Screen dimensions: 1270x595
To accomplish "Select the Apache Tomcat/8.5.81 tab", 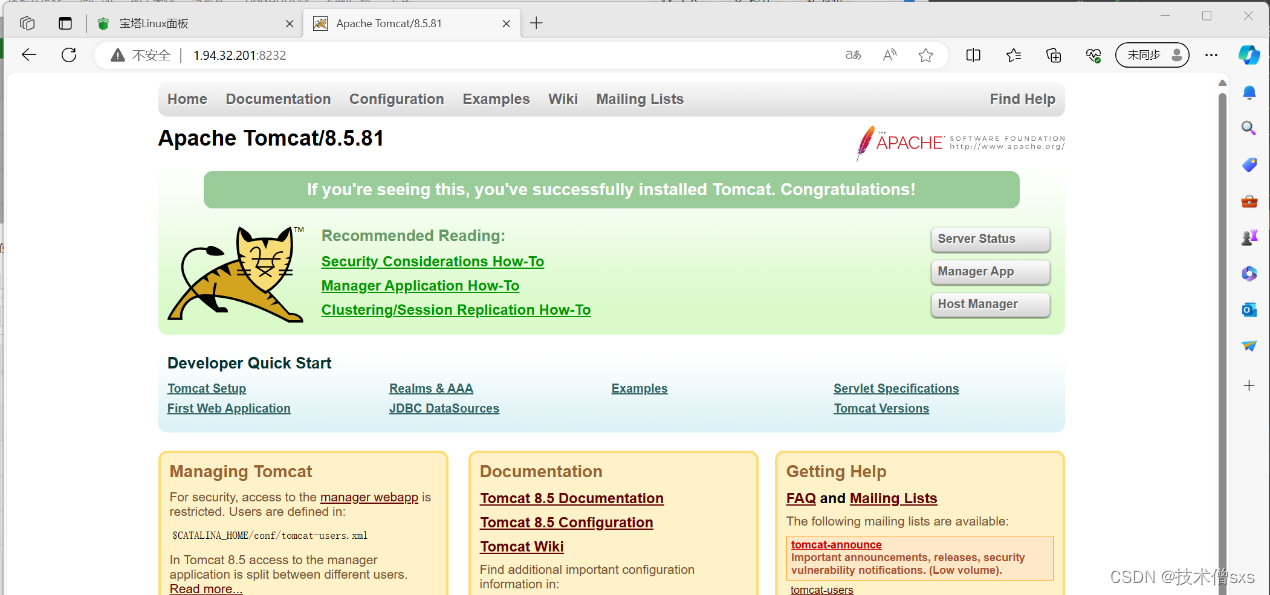I will [412, 23].
